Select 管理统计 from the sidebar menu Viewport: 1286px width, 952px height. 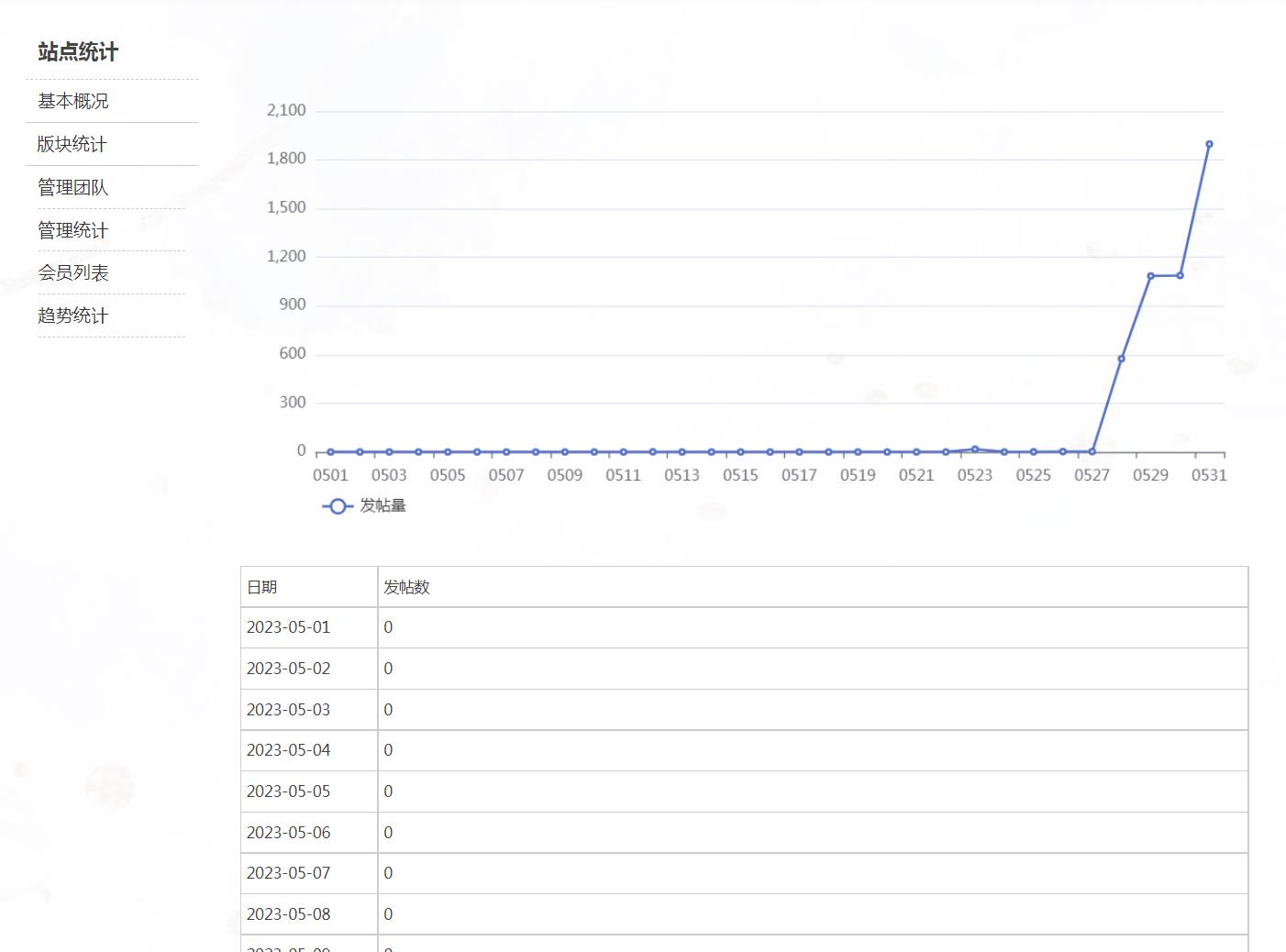coord(73,230)
